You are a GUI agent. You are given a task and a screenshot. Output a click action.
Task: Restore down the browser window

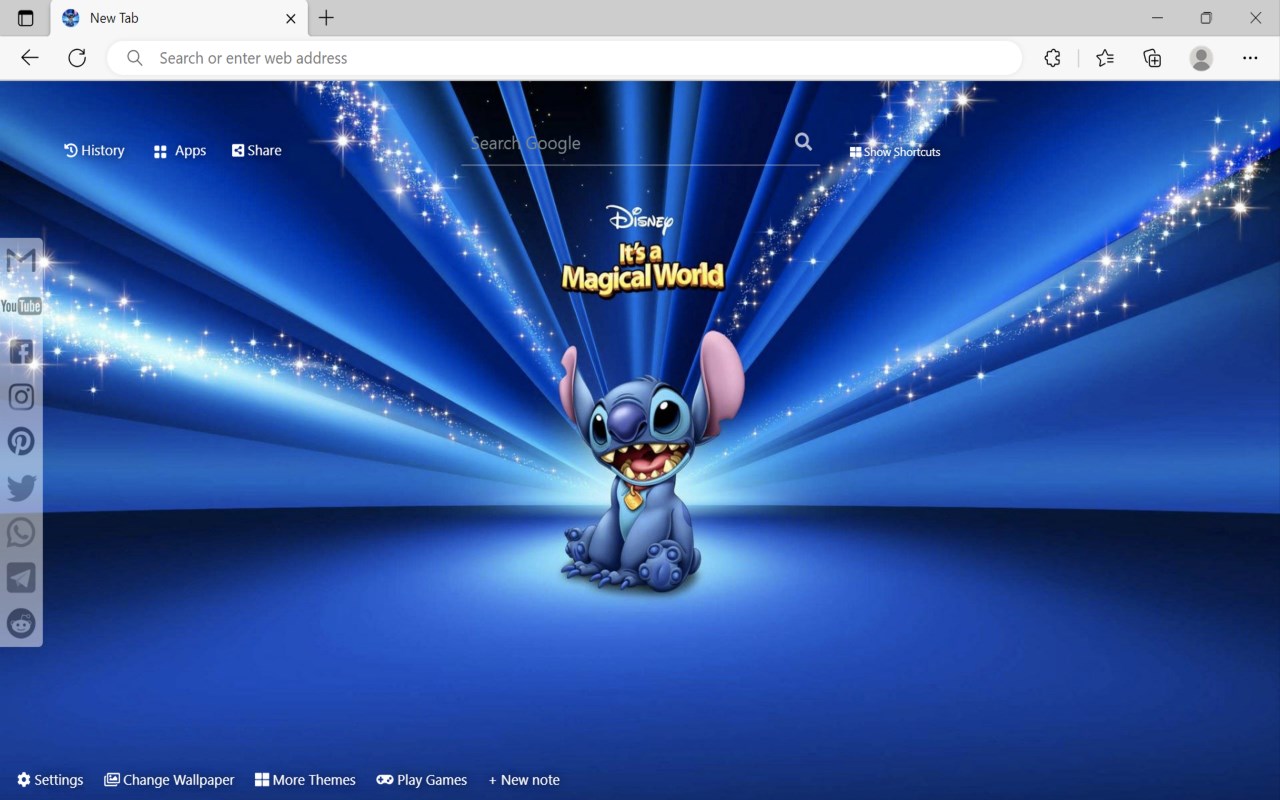click(x=1206, y=18)
